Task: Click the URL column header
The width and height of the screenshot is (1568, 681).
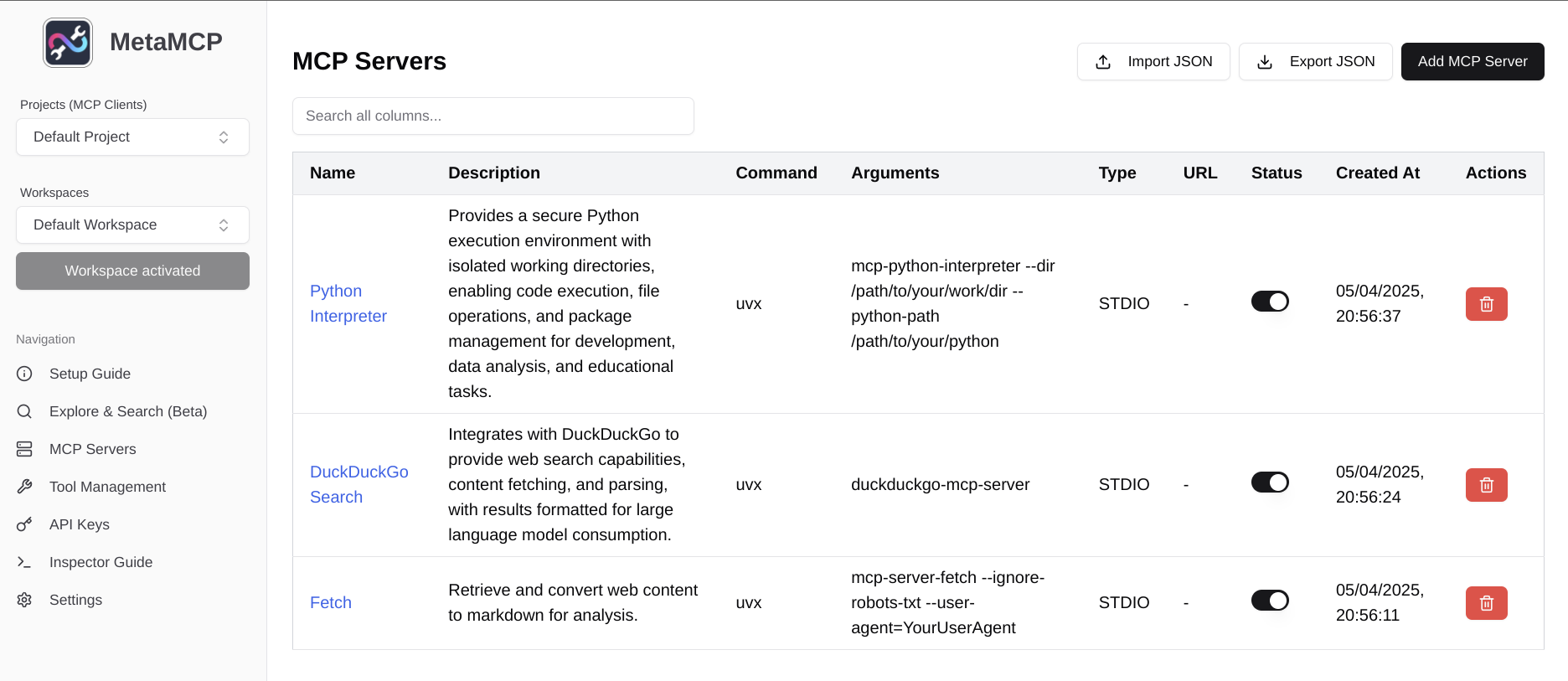Action: [1200, 173]
